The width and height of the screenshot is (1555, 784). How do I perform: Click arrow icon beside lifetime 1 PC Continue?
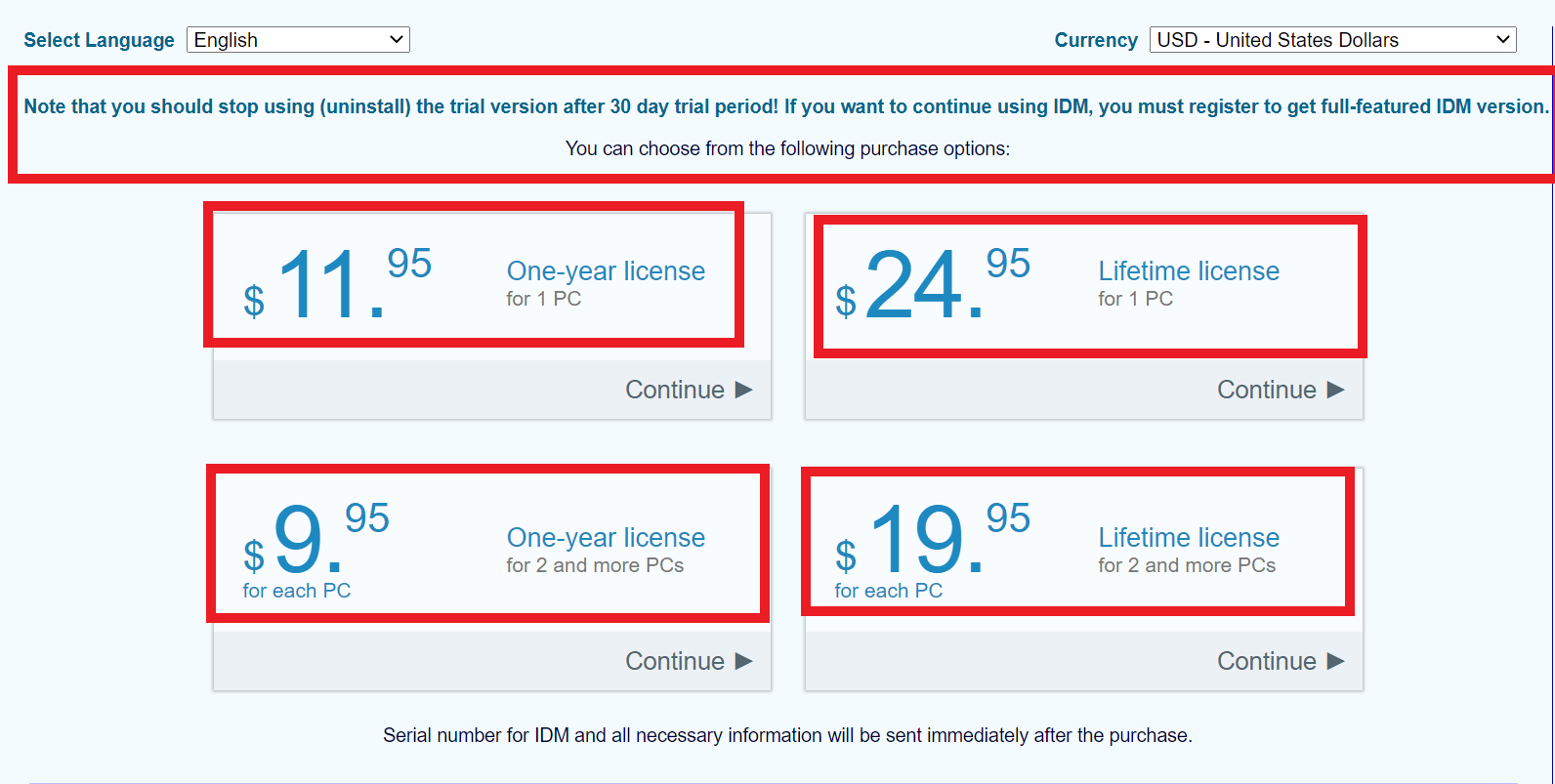[1335, 390]
